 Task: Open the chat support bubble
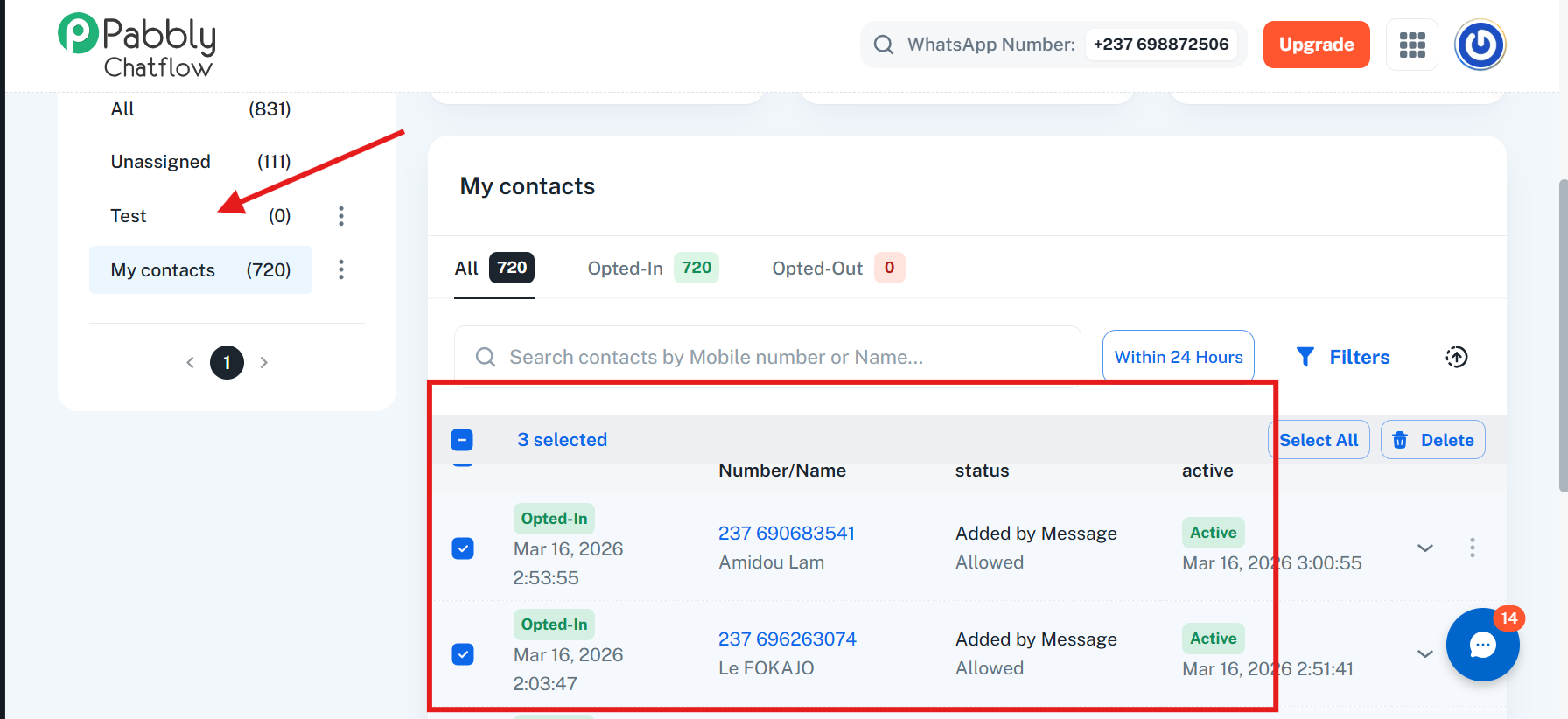(1482, 646)
